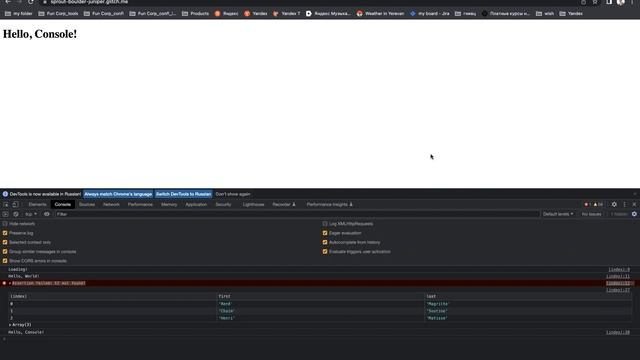Viewport: 640px width, 360px height.
Task: Click the red error count badge
Action: 587,204
